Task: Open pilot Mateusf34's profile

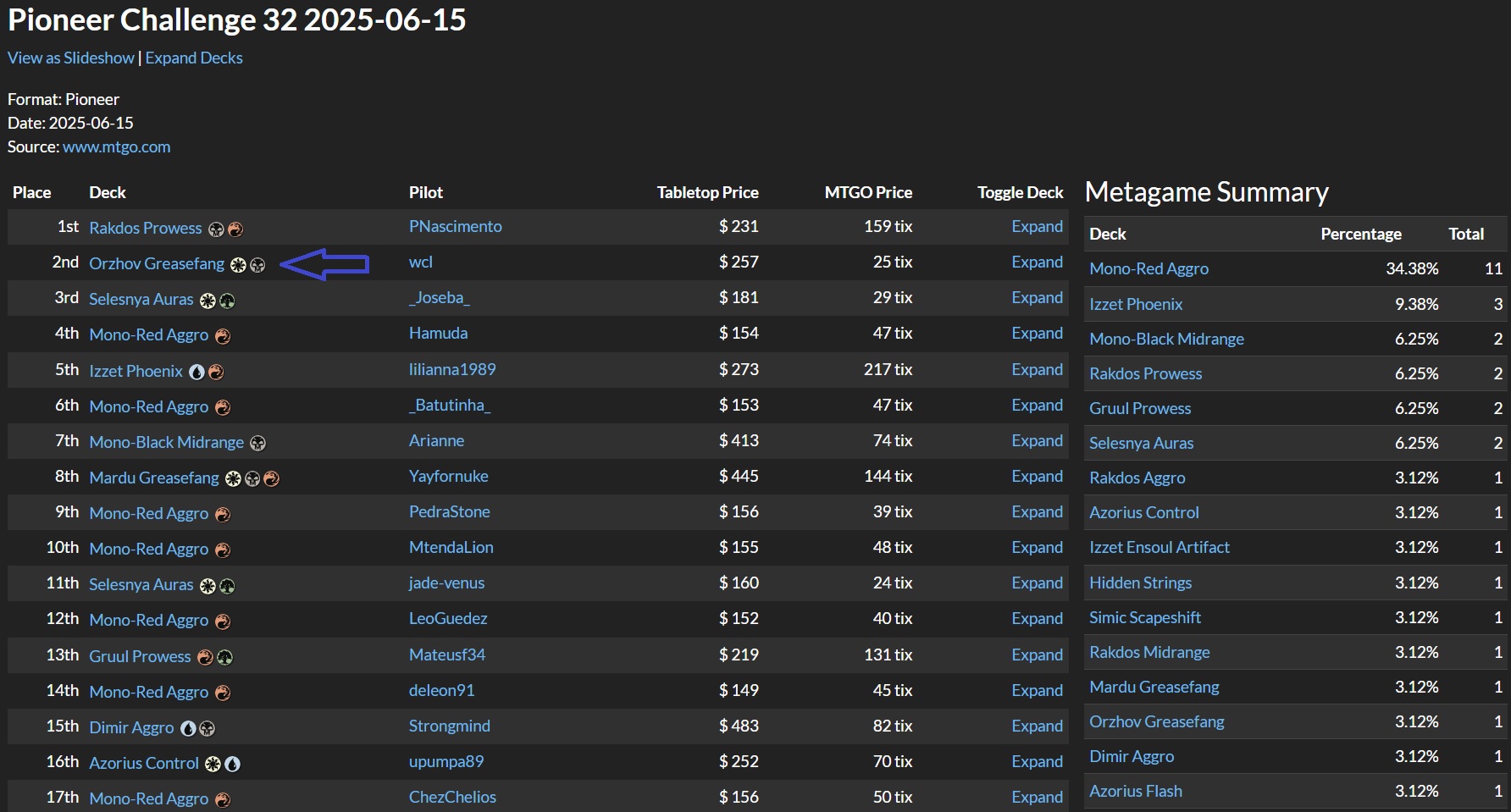Action: (447, 655)
